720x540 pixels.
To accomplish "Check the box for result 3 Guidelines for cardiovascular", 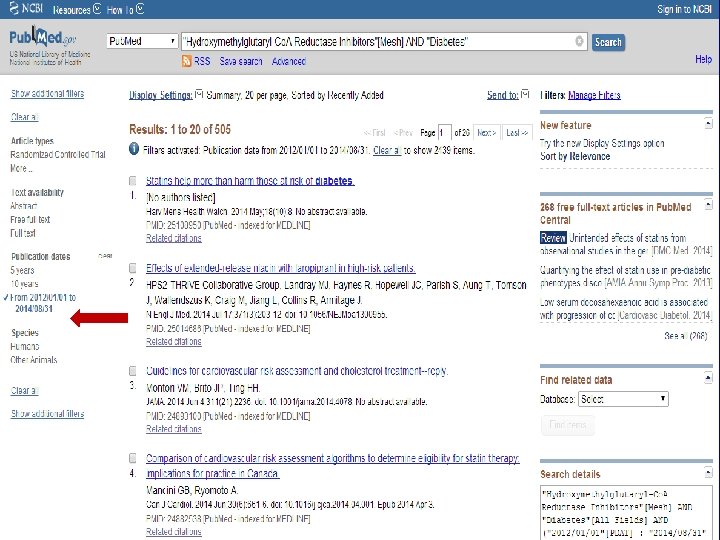I will click(133, 371).
